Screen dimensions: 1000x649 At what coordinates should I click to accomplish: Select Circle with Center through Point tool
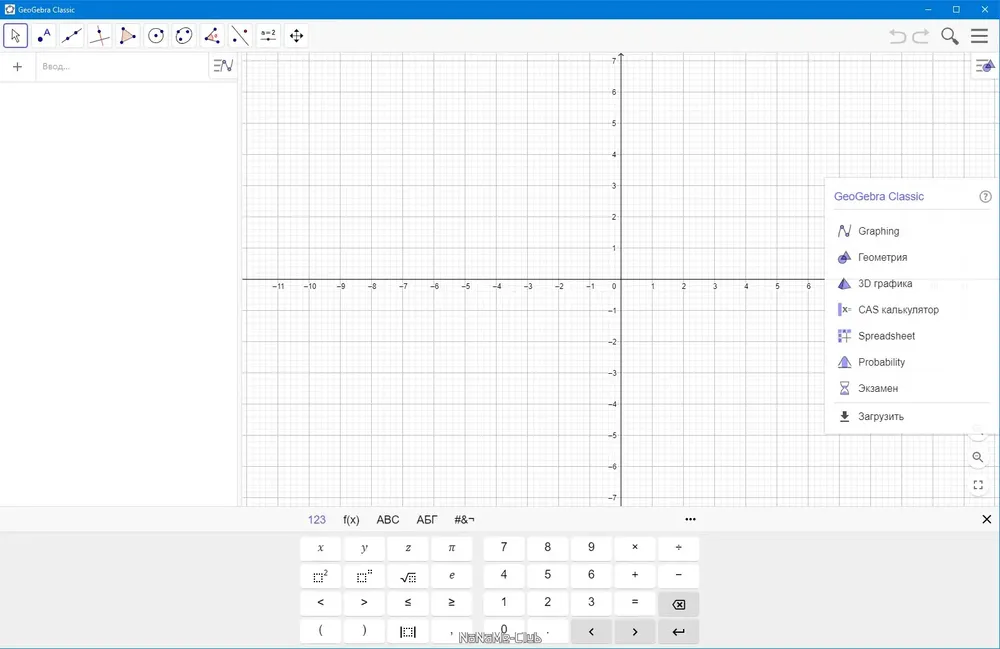pyautogui.click(x=156, y=36)
